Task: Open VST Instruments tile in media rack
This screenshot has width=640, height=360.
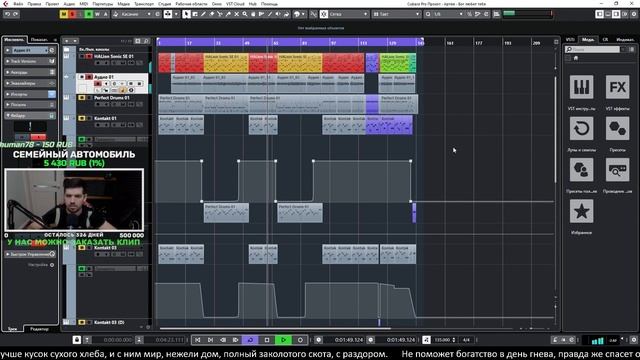Action: [581, 87]
